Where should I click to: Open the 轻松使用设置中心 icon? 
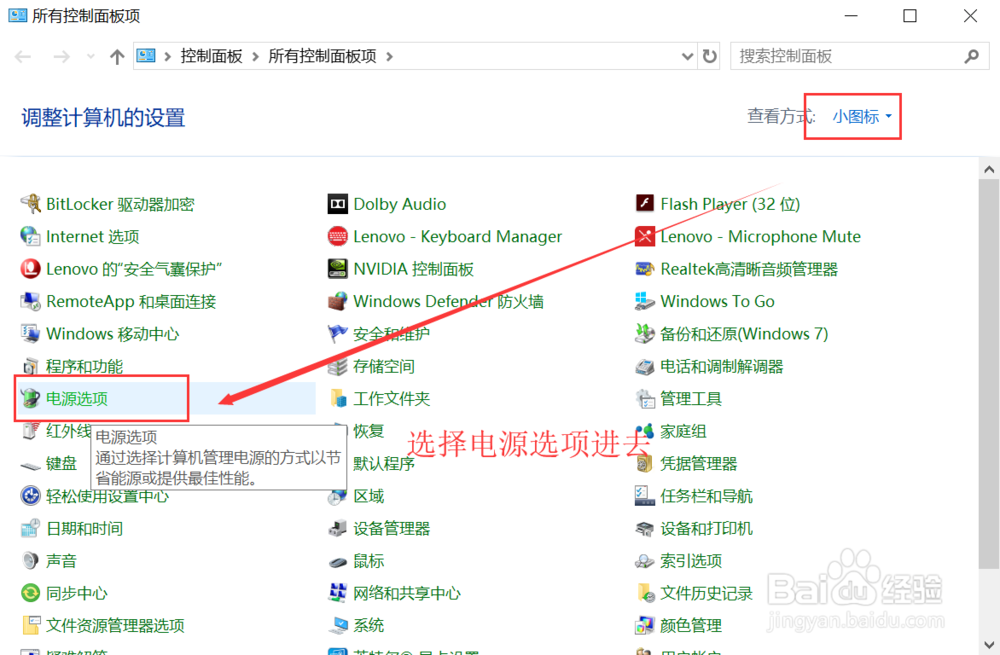tap(31, 496)
